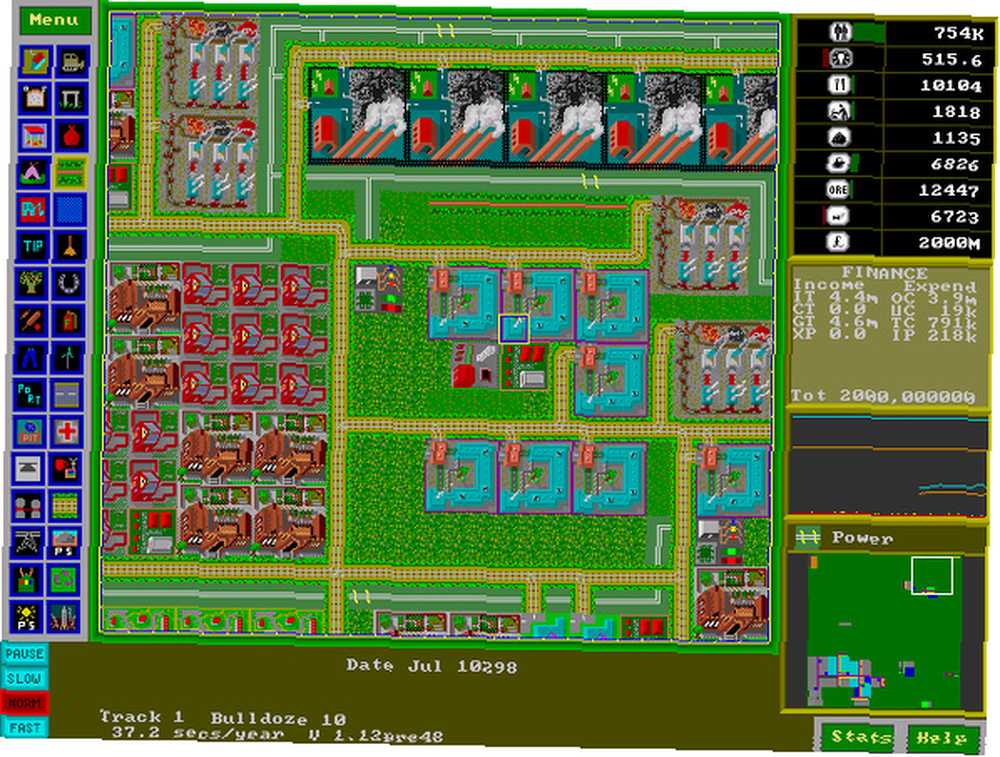Click the goods stat icon showing 6826
Viewport: 1000px width, 757px height.
coord(838,164)
